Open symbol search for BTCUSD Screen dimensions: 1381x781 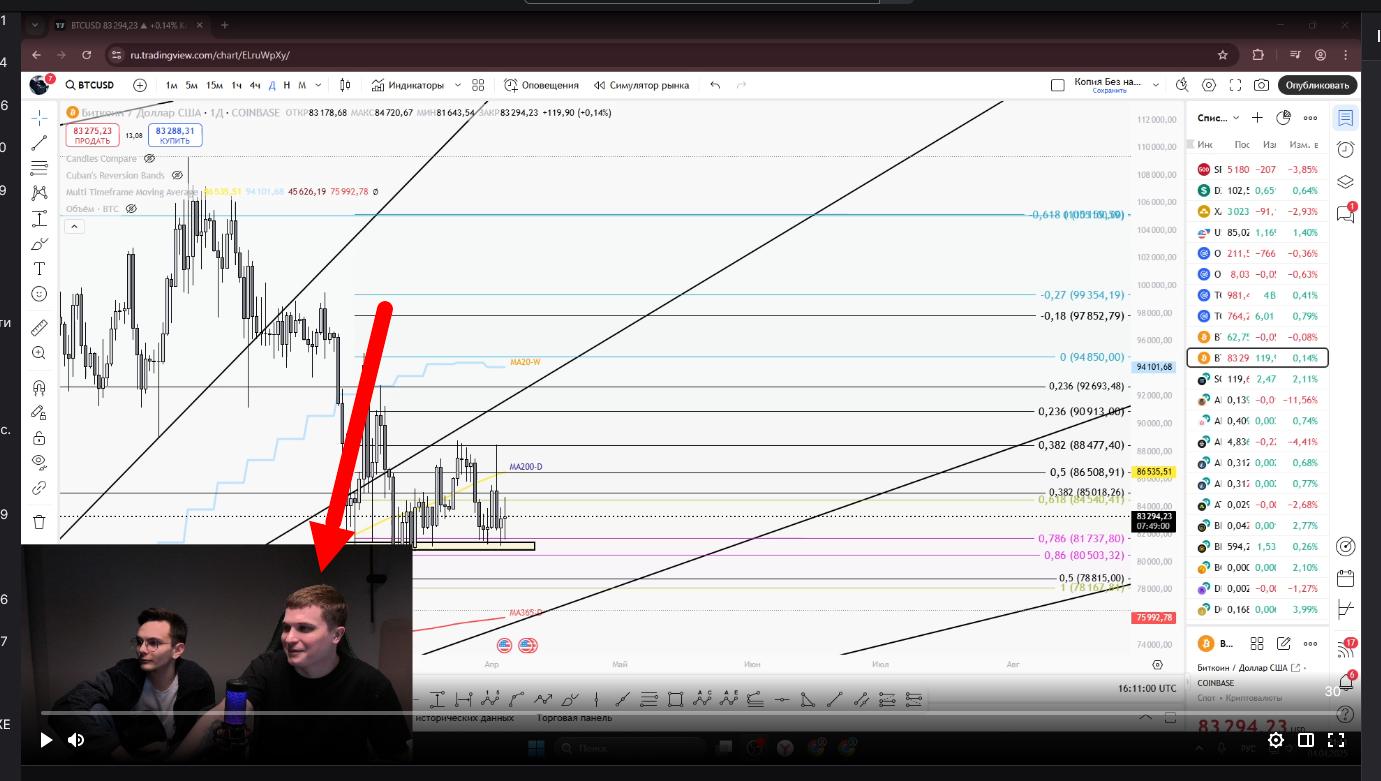(90, 85)
